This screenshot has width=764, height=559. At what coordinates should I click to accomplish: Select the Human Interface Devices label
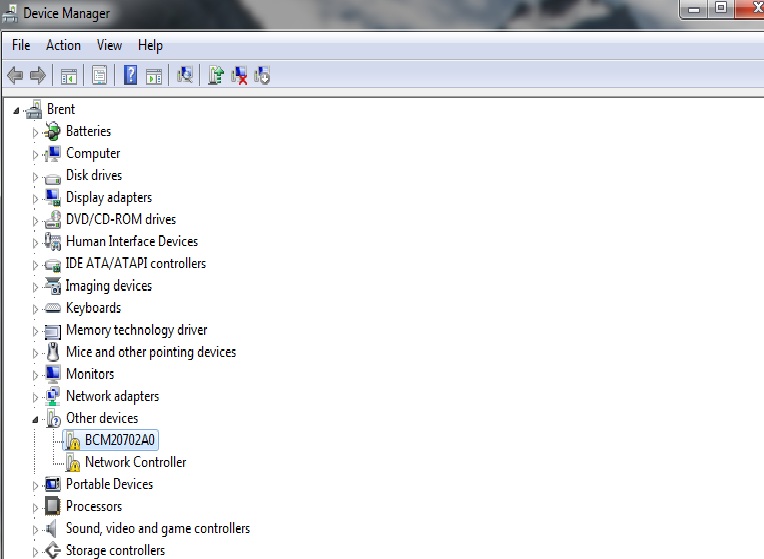coord(132,241)
